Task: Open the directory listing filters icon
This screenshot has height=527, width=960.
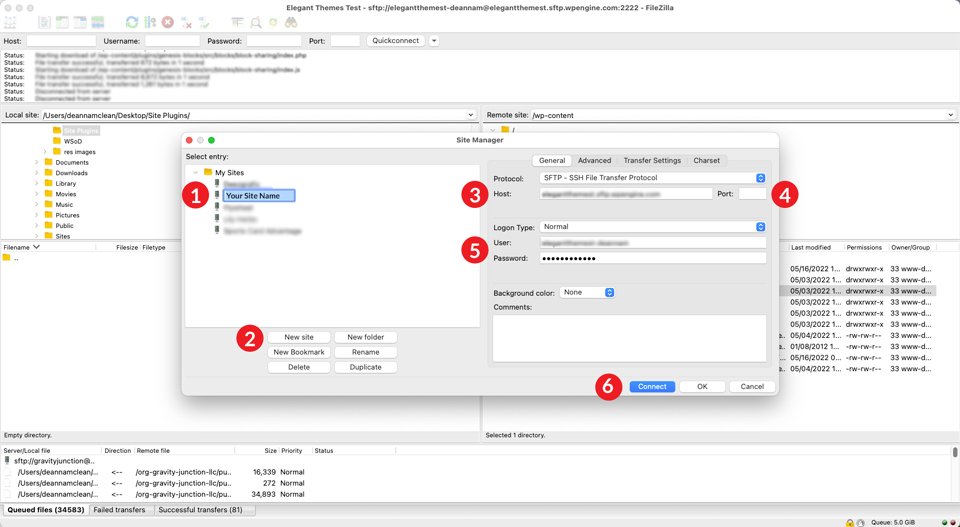Action: (237, 21)
